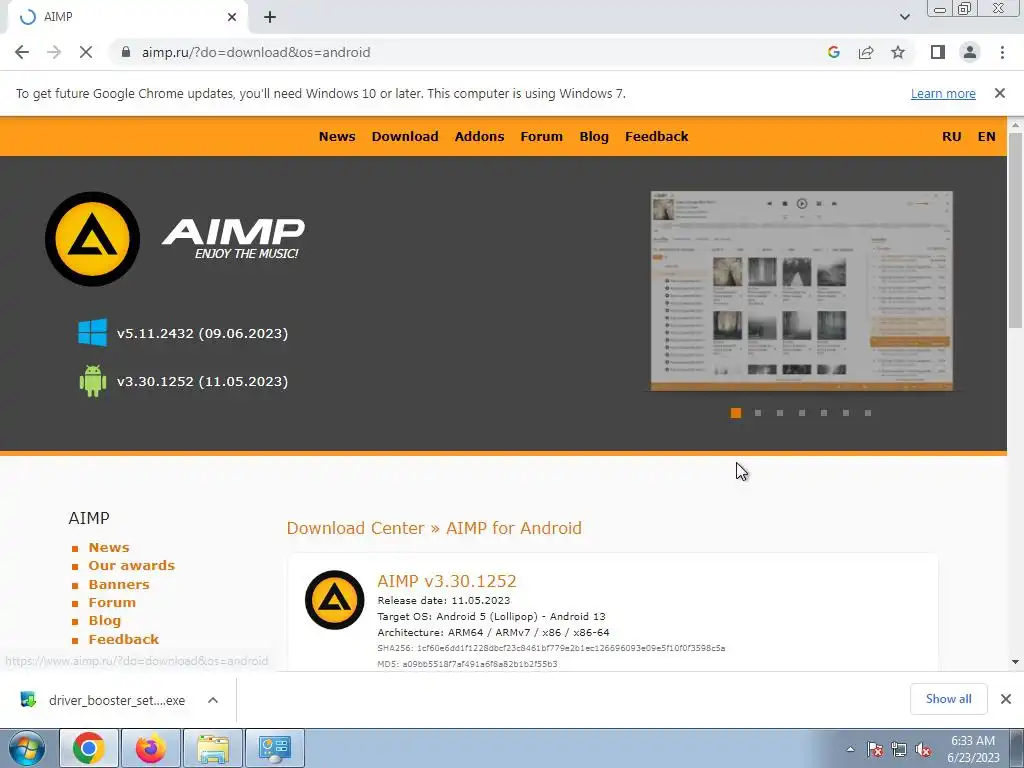Viewport: 1024px width, 768px height.
Task: Open the Feedback item in orange navbar
Action: coord(656,136)
